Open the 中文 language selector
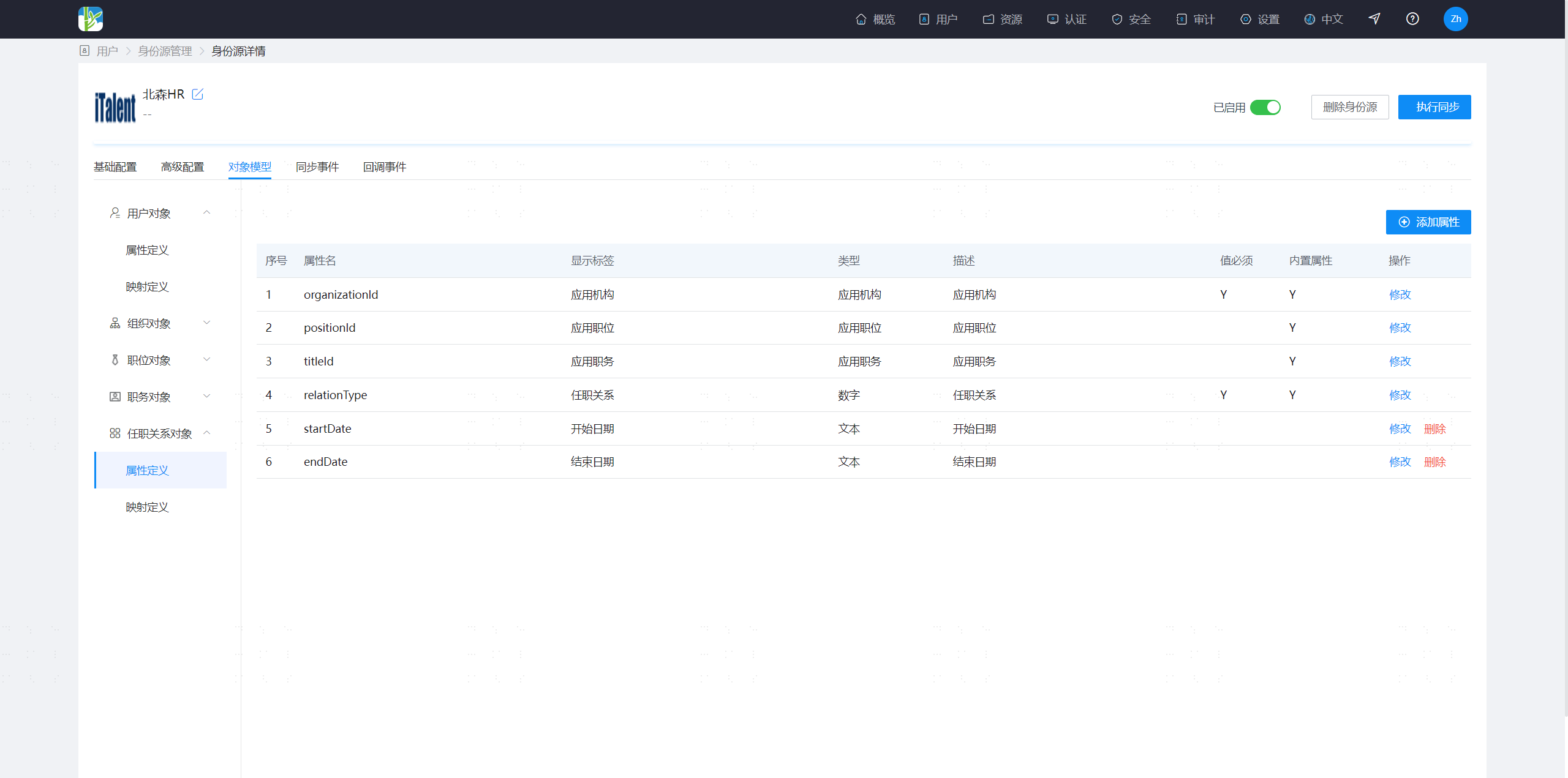The width and height of the screenshot is (1568, 778). point(1324,20)
